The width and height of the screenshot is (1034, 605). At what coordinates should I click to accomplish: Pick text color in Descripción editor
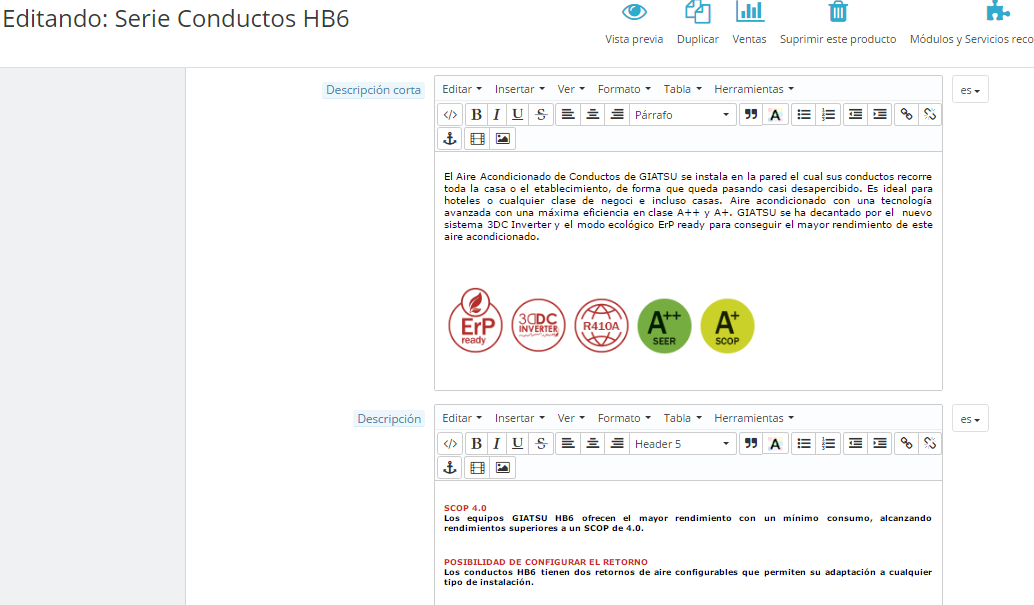pos(776,444)
